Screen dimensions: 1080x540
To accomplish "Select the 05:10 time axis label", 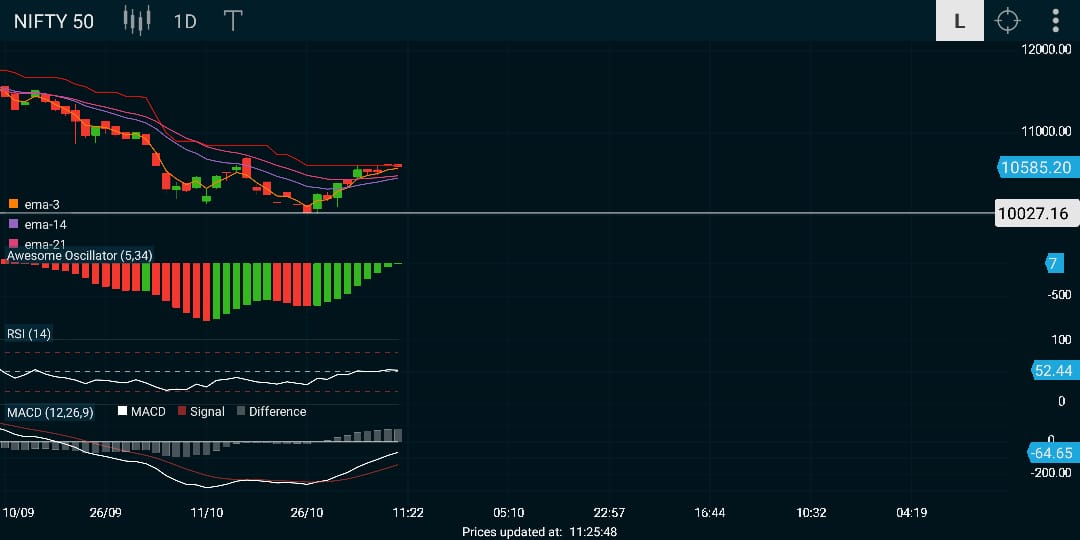I will pos(508,512).
